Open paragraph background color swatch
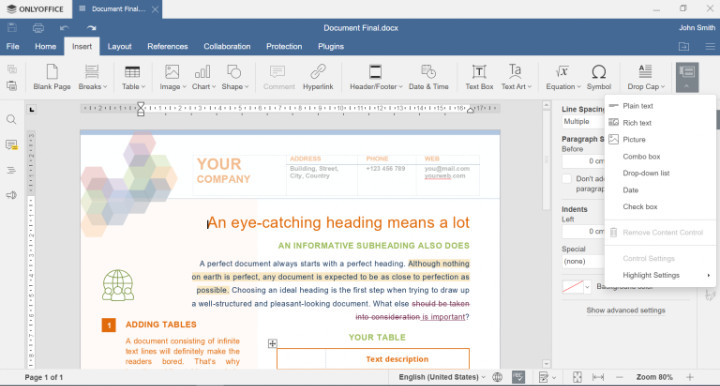The height and width of the screenshot is (386, 720). point(576,287)
